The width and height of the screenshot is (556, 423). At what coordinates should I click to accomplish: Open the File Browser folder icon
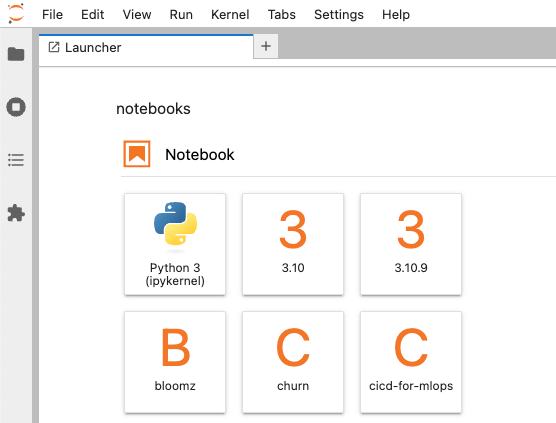click(x=16, y=54)
